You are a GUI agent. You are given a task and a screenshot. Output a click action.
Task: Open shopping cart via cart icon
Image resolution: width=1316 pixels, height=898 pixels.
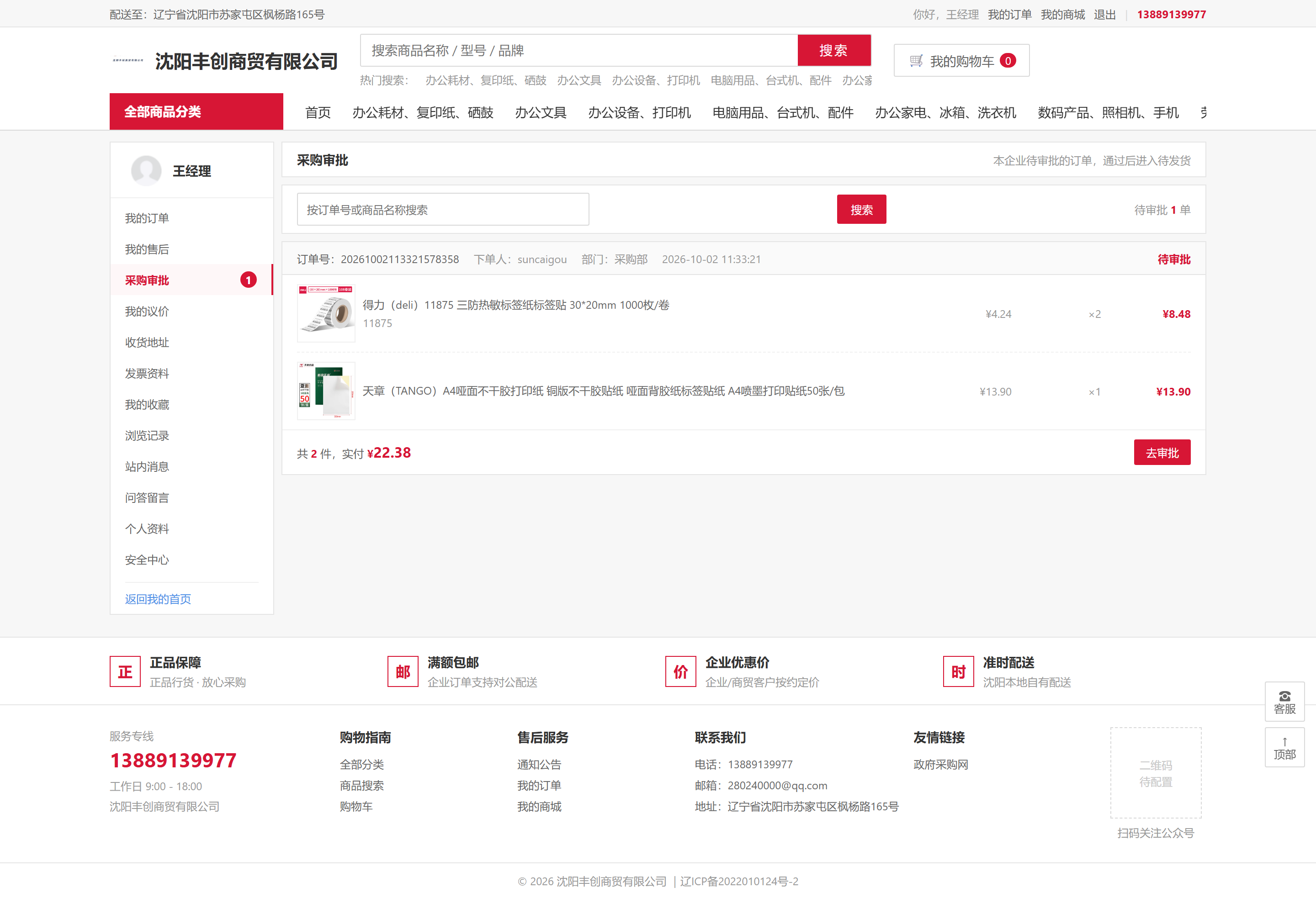pos(916,61)
